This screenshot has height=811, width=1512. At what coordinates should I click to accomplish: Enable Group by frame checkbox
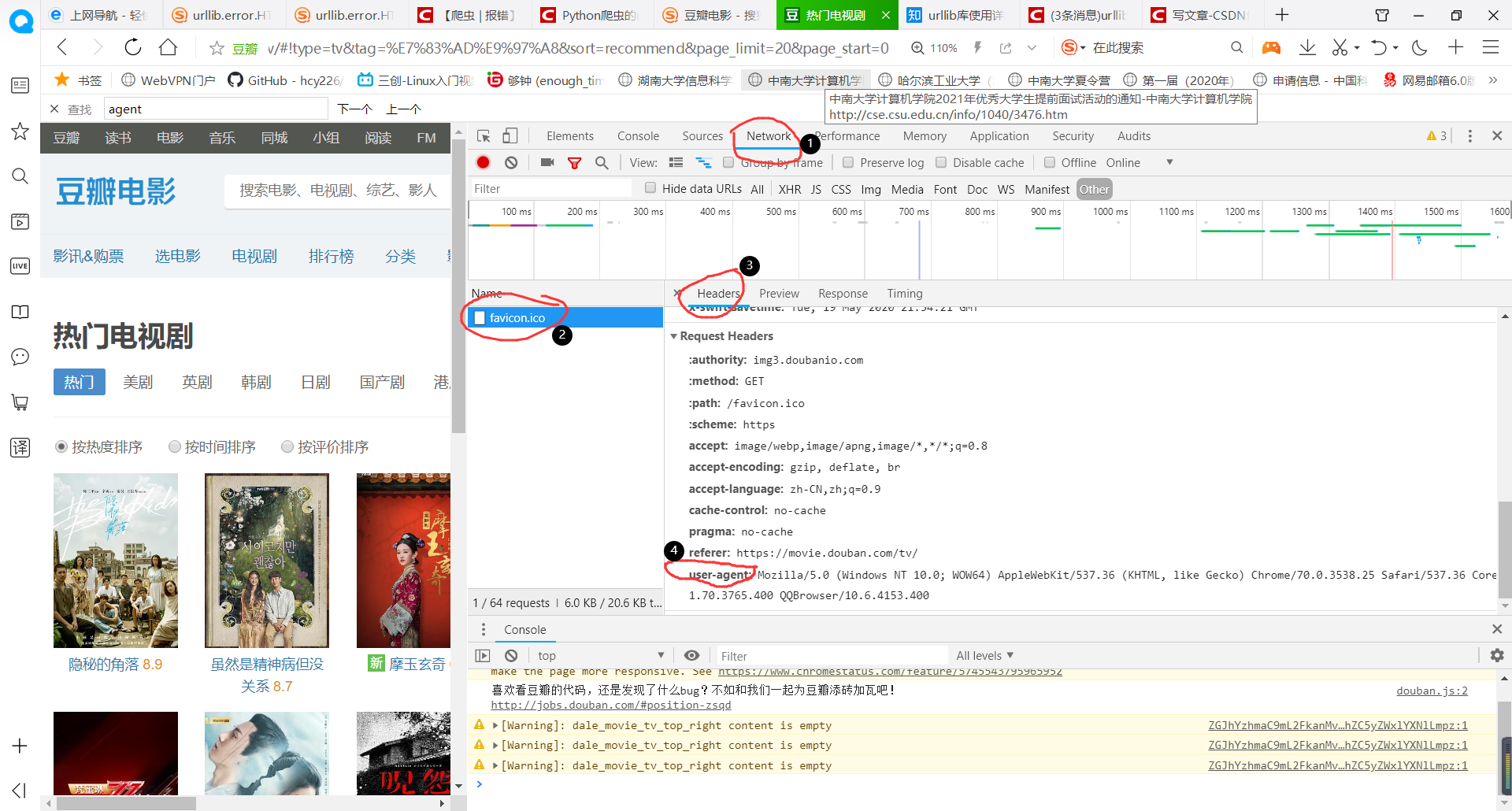(x=728, y=162)
